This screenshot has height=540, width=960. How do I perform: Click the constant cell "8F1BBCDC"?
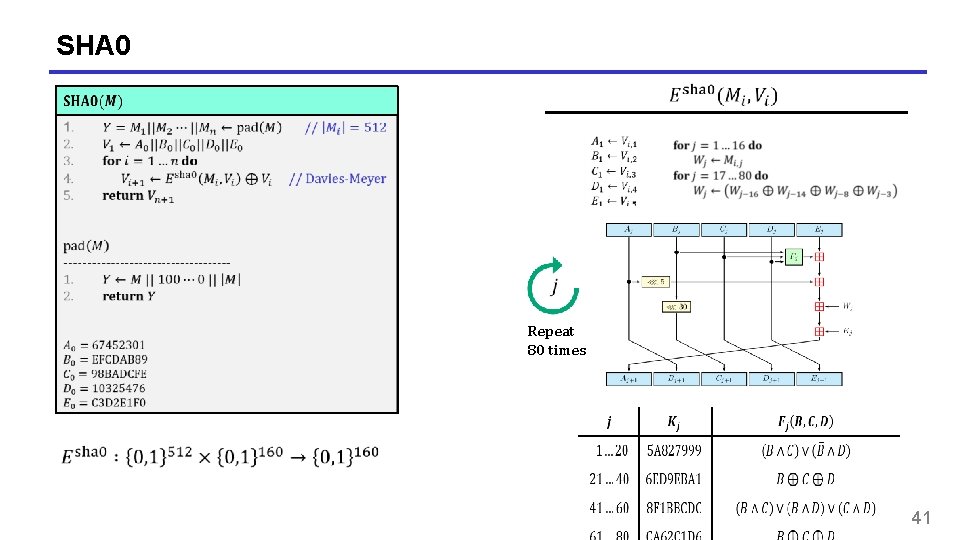[x=673, y=508]
